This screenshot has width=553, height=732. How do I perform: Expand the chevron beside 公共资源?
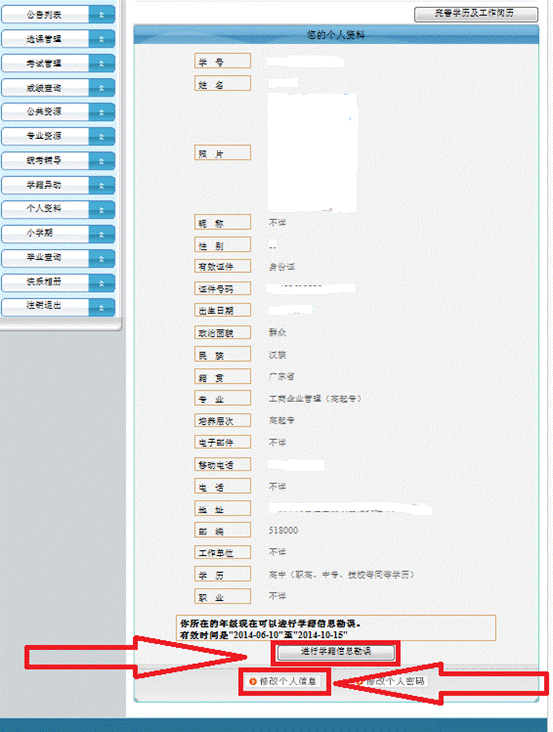click(102, 112)
